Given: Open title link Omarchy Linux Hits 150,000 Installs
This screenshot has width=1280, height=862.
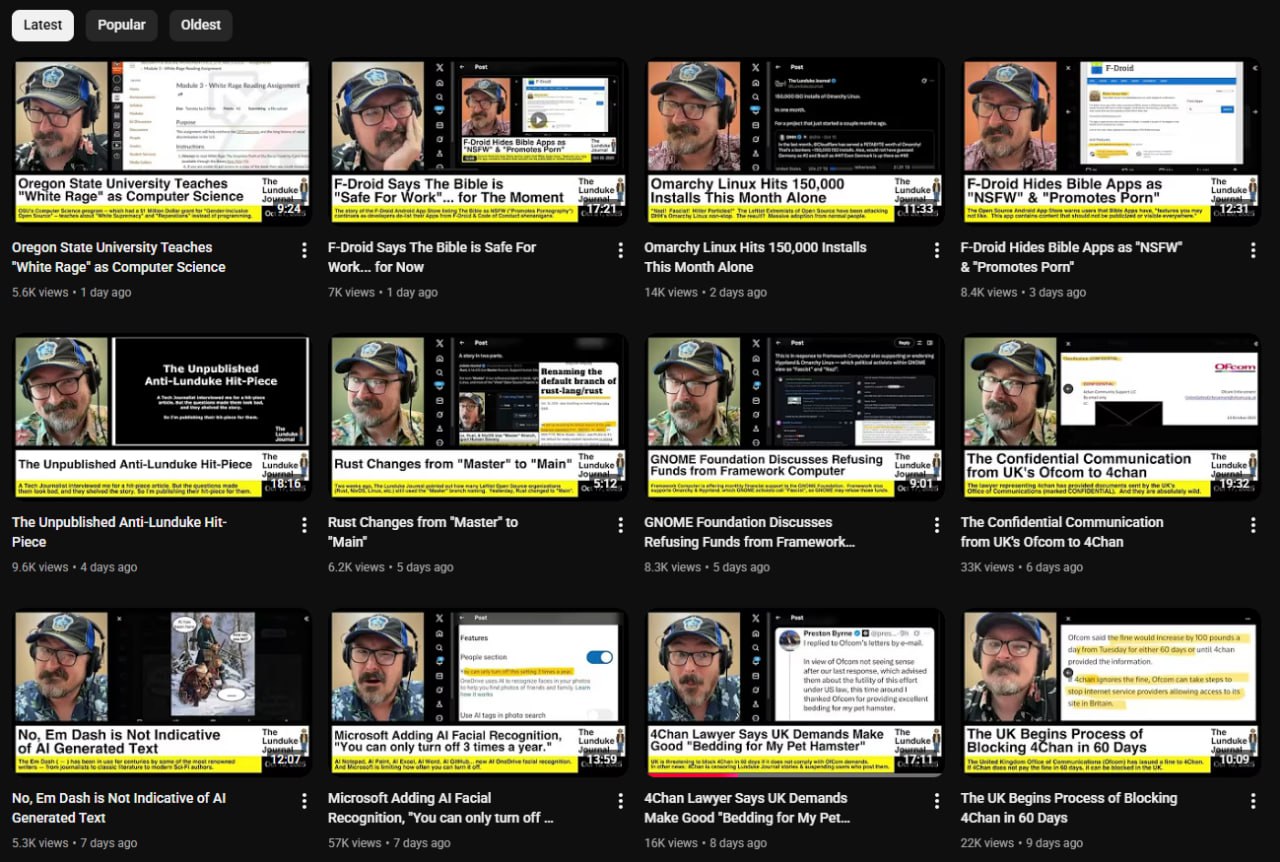Looking at the screenshot, I should coord(755,257).
